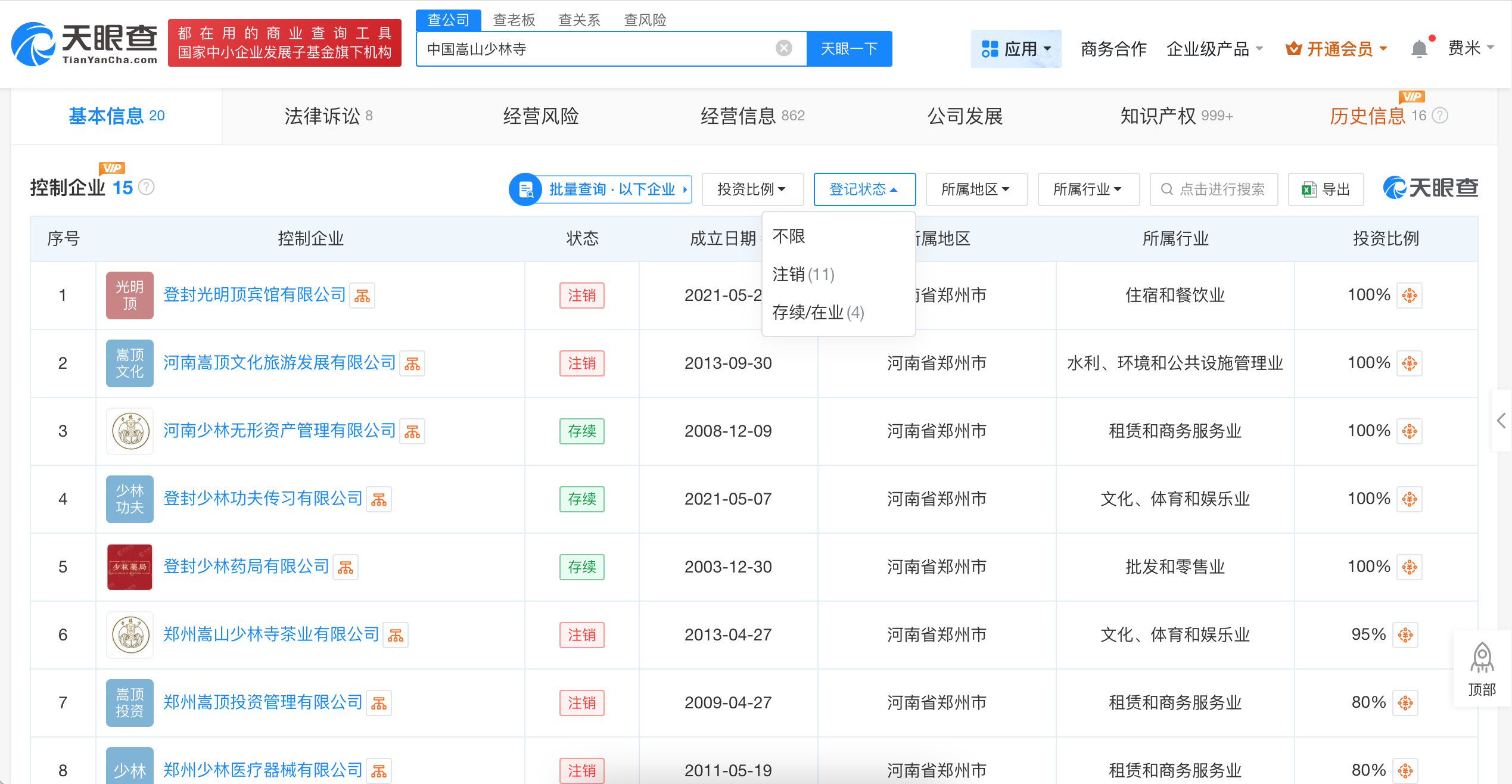Open the 所属地区 filter dropdown
Screen dimensions: 1512x784
click(x=976, y=189)
